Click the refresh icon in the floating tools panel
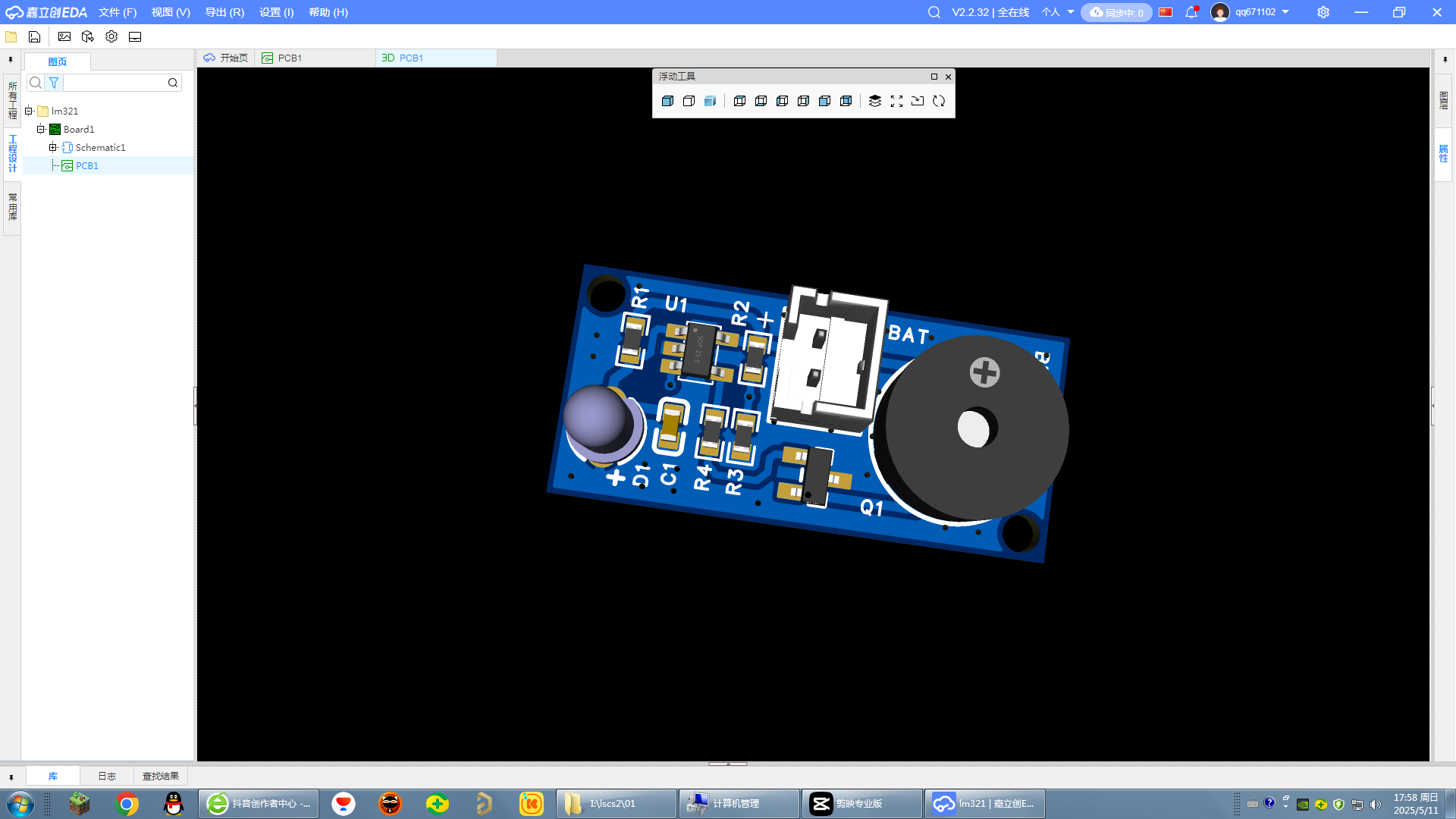1456x819 pixels. click(939, 101)
